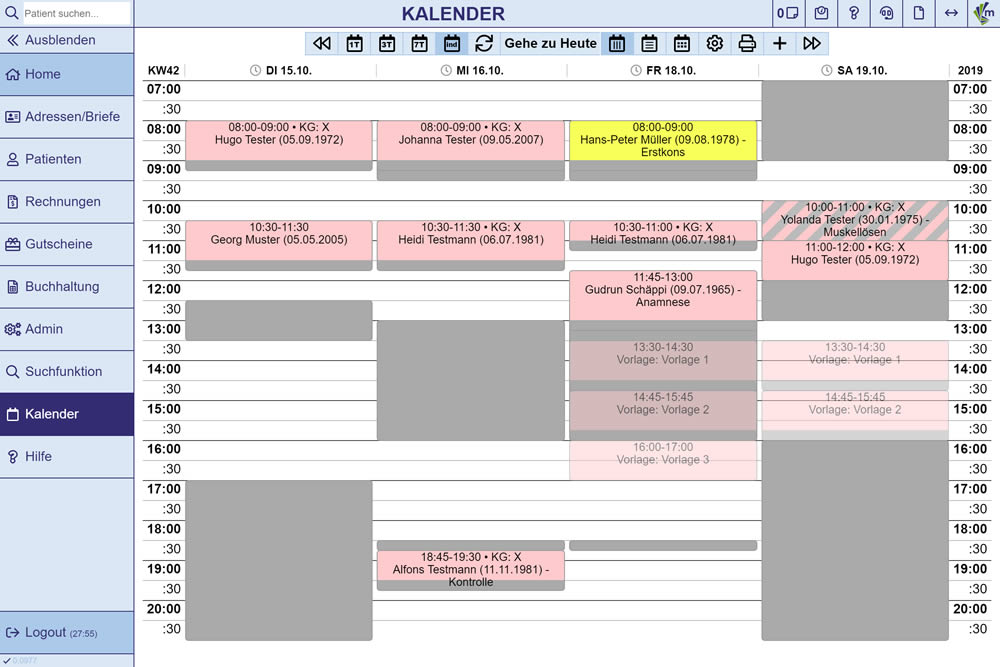Toggle the column calendar layout
Image resolution: width=1000 pixels, height=667 pixels.
617,43
